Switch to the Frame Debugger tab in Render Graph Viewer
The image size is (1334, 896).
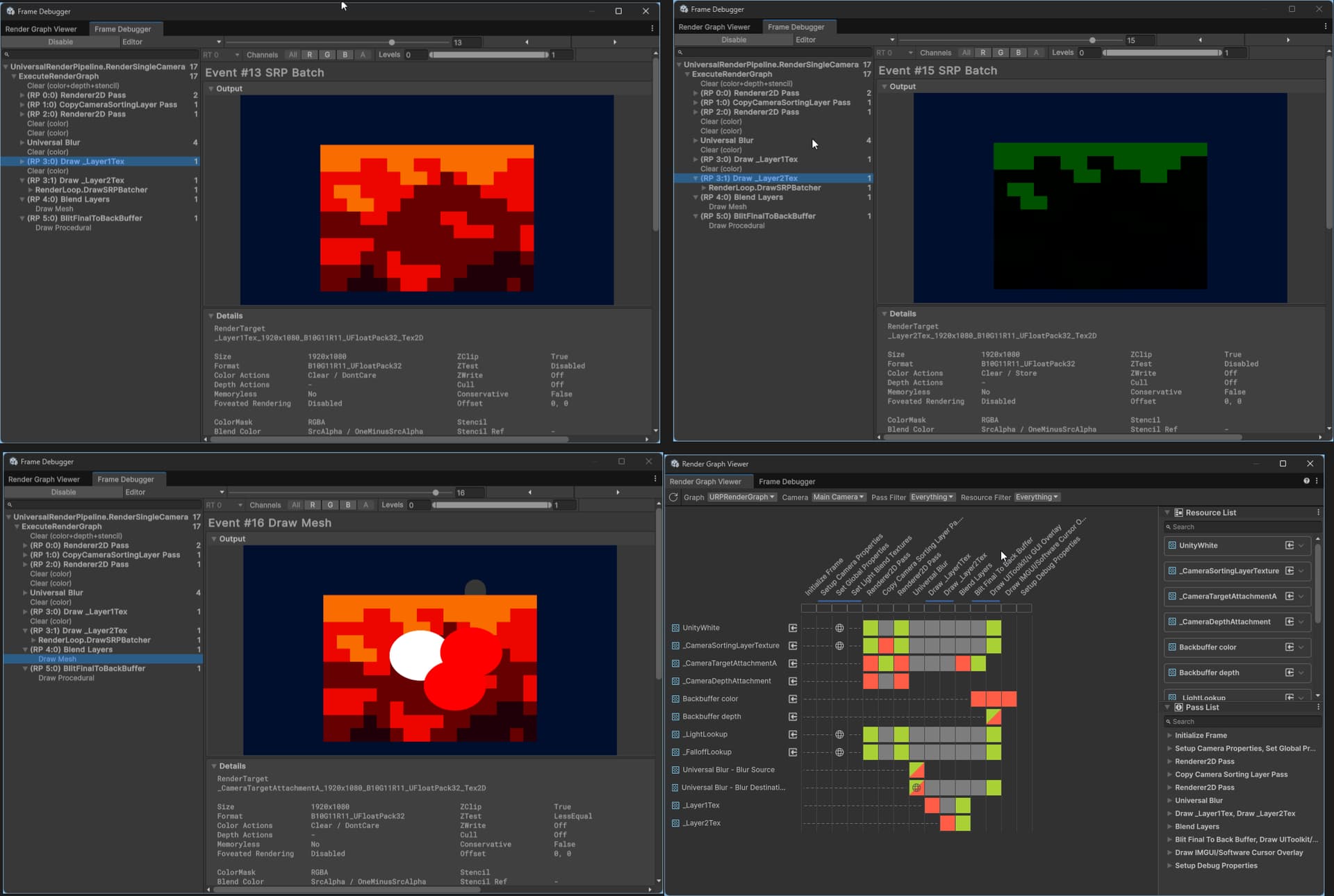[787, 481]
